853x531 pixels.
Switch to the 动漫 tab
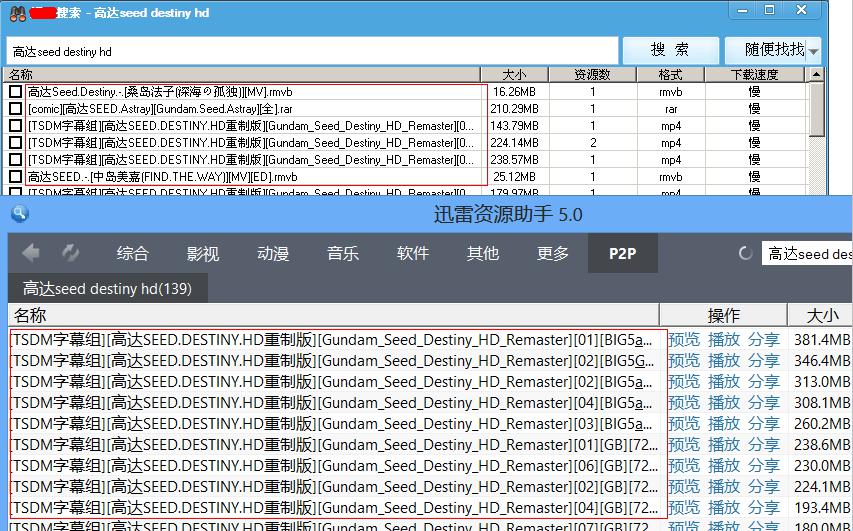[272, 254]
